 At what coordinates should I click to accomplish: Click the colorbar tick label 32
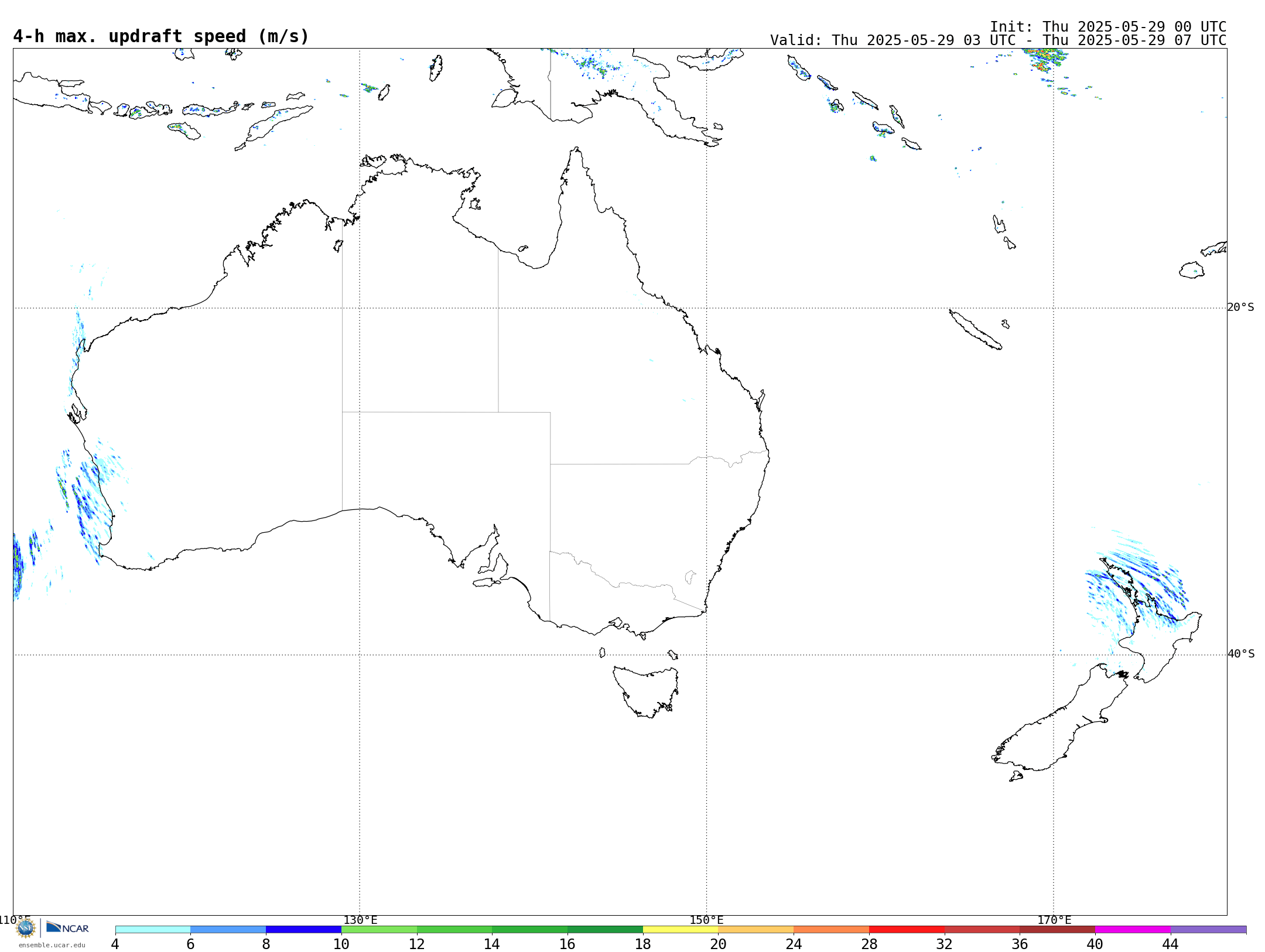[x=945, y=944]
